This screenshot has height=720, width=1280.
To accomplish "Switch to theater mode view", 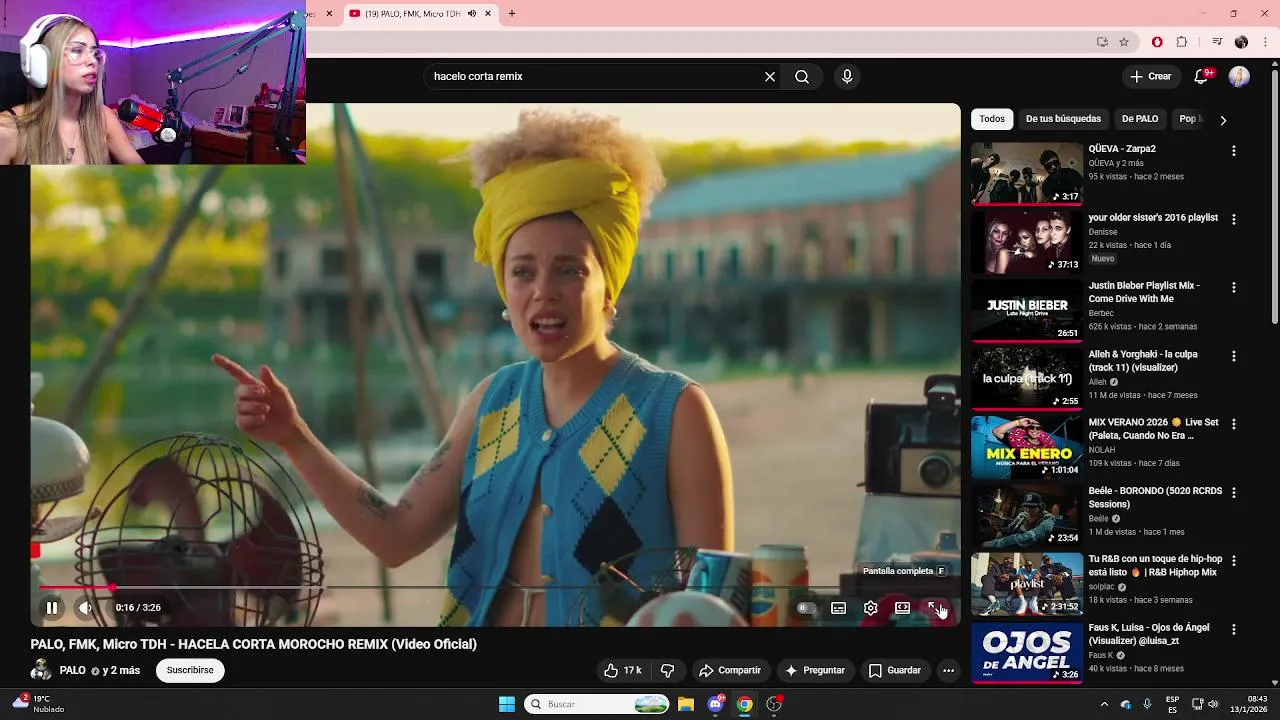I will [x=902, y=608].
